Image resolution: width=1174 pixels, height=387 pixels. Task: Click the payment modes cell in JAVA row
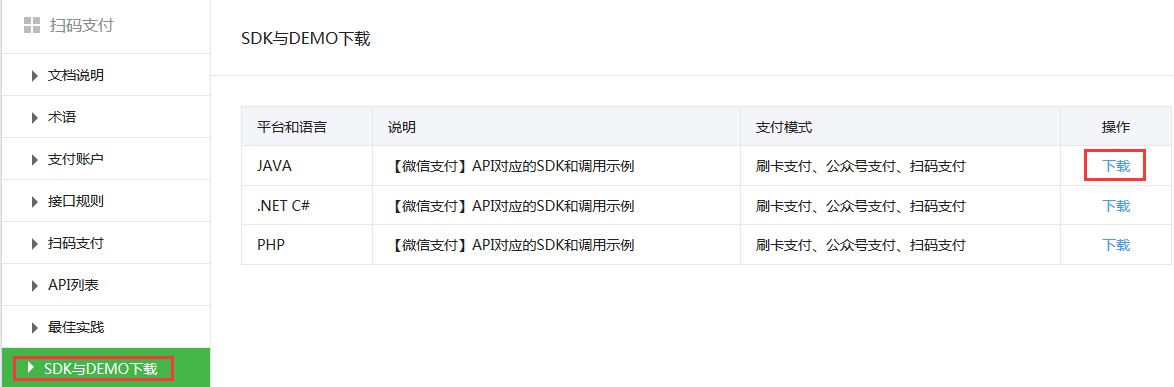pyautogui.click(x=901, y=166)
